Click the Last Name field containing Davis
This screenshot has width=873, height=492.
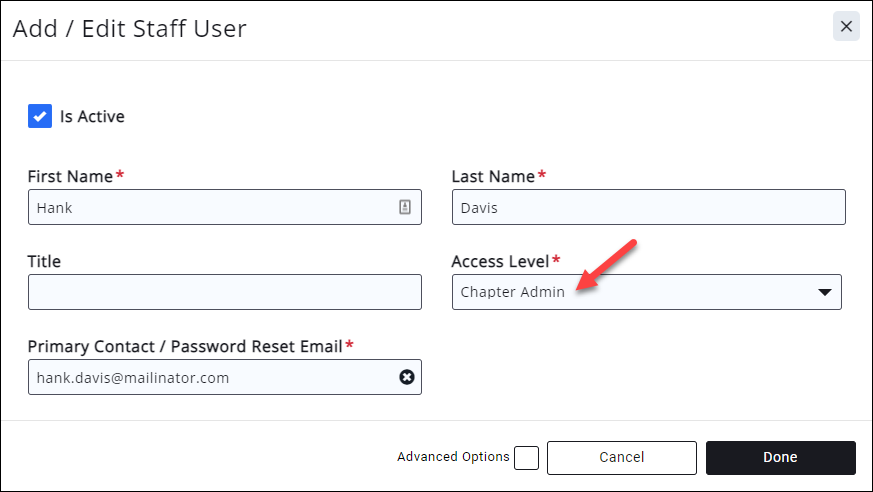click(x=648, y=207)
